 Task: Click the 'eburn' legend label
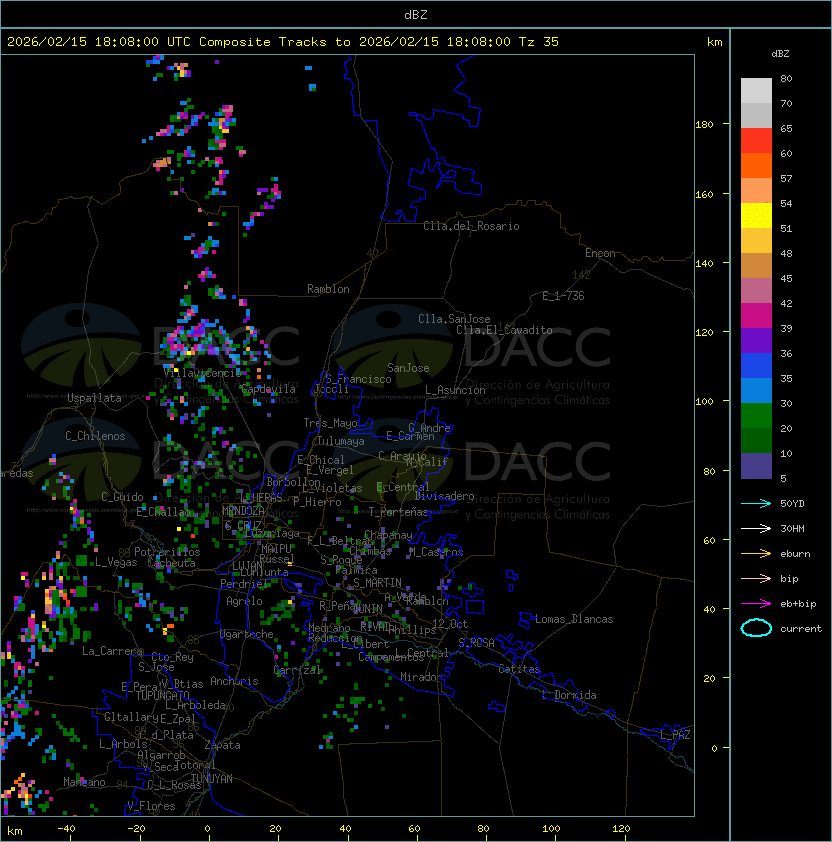795,554
